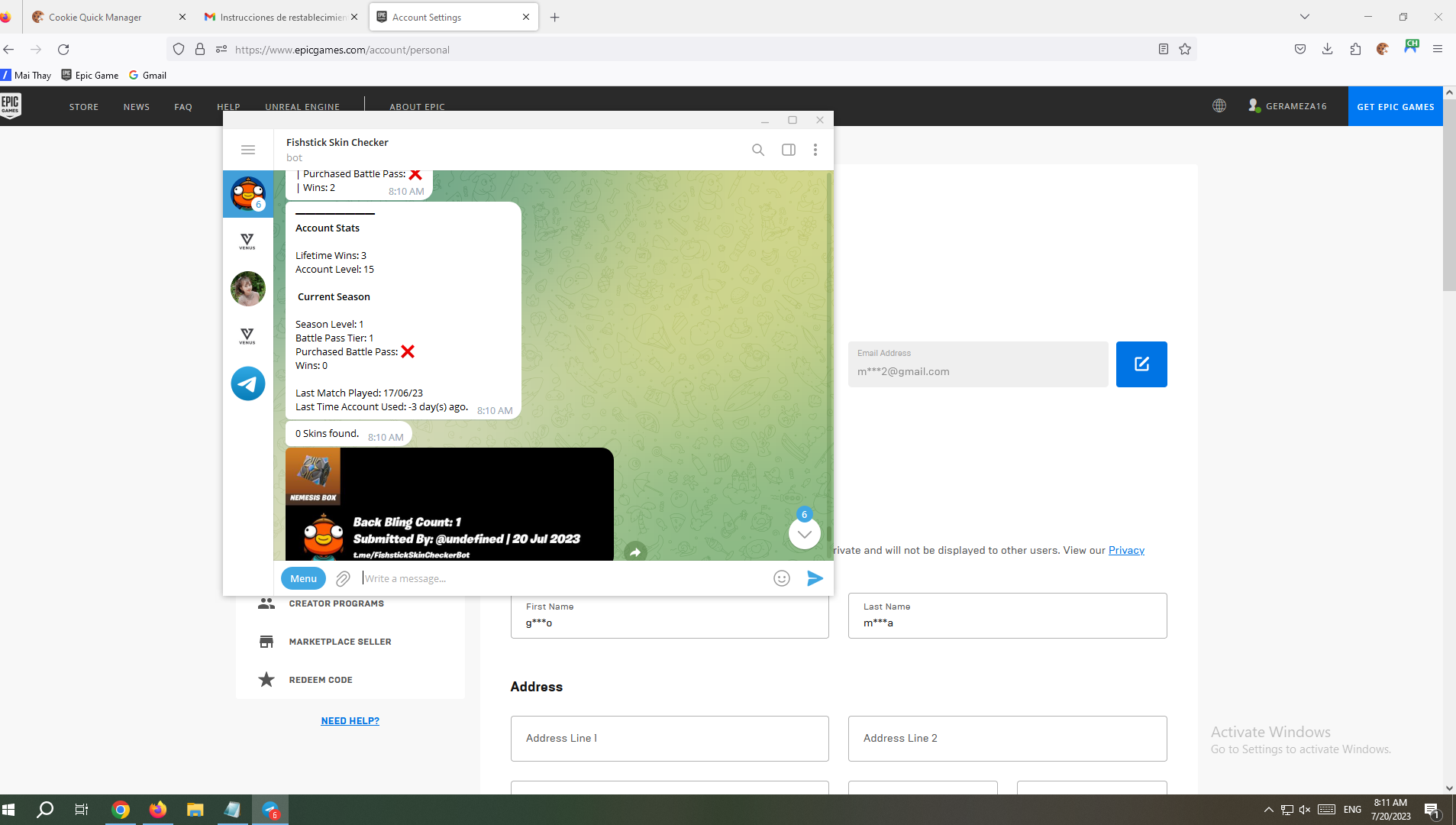The image size is (1456, 825).
Task: Open chat more options three dots
Action: (x=815, y=150)
